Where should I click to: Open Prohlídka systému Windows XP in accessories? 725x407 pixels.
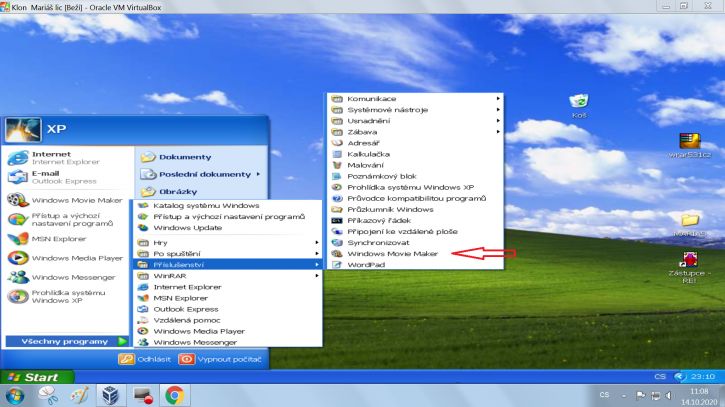(x=415, y=187)
